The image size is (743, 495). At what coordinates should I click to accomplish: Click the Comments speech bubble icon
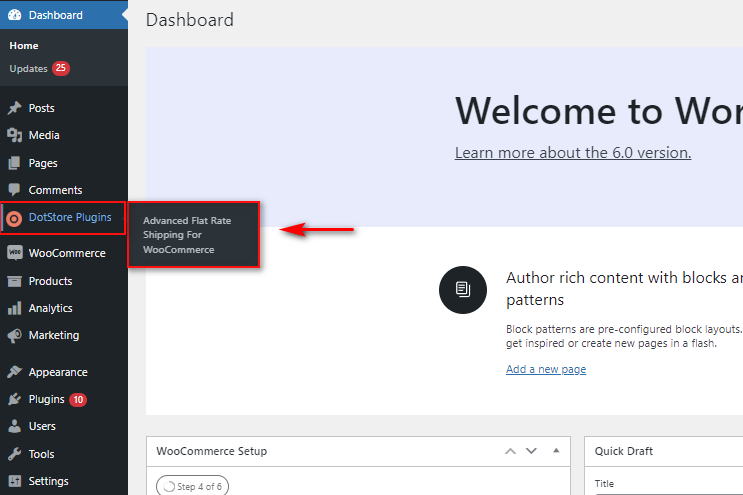point(15,190)
